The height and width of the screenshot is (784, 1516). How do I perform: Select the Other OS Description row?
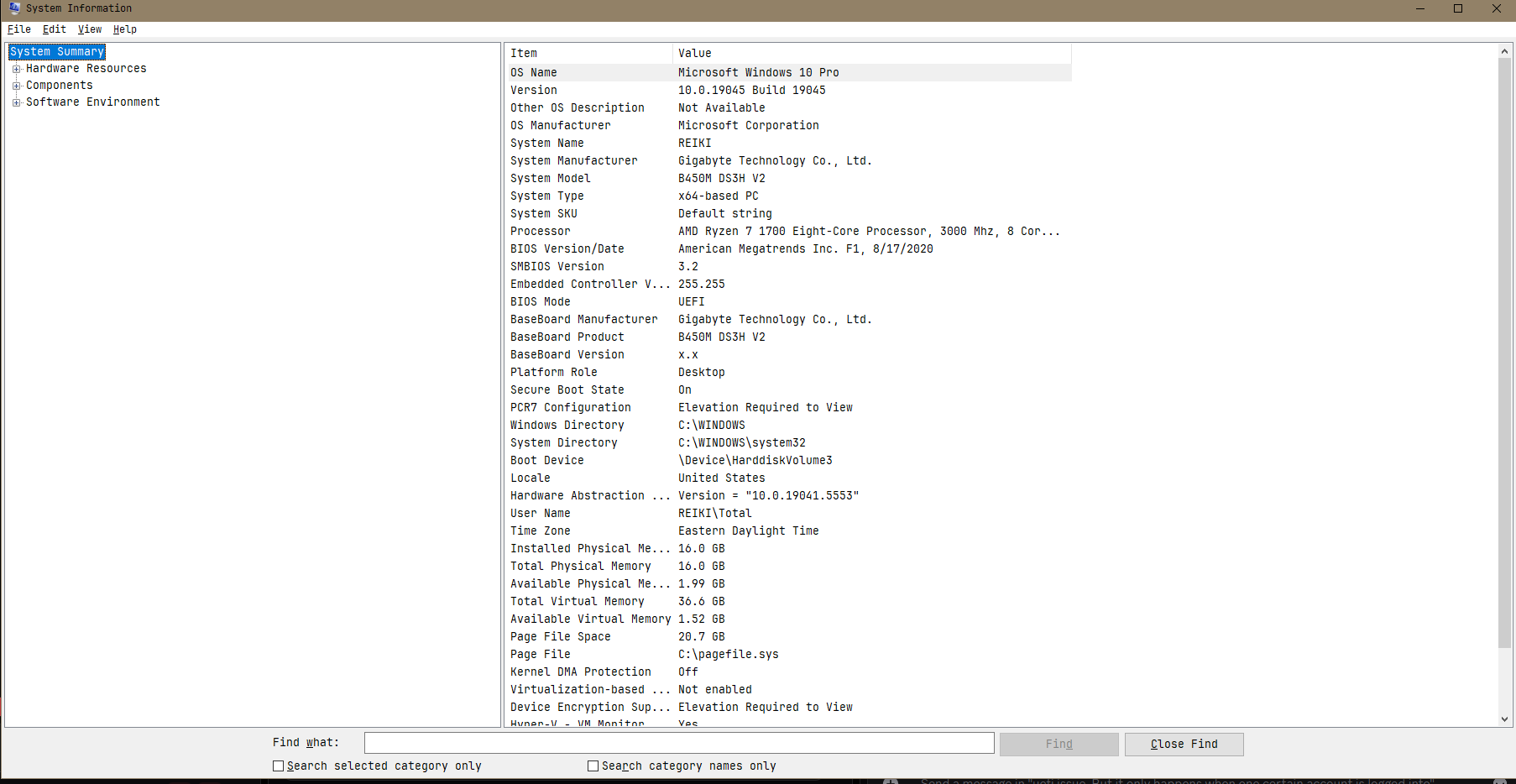coord(788,108)
